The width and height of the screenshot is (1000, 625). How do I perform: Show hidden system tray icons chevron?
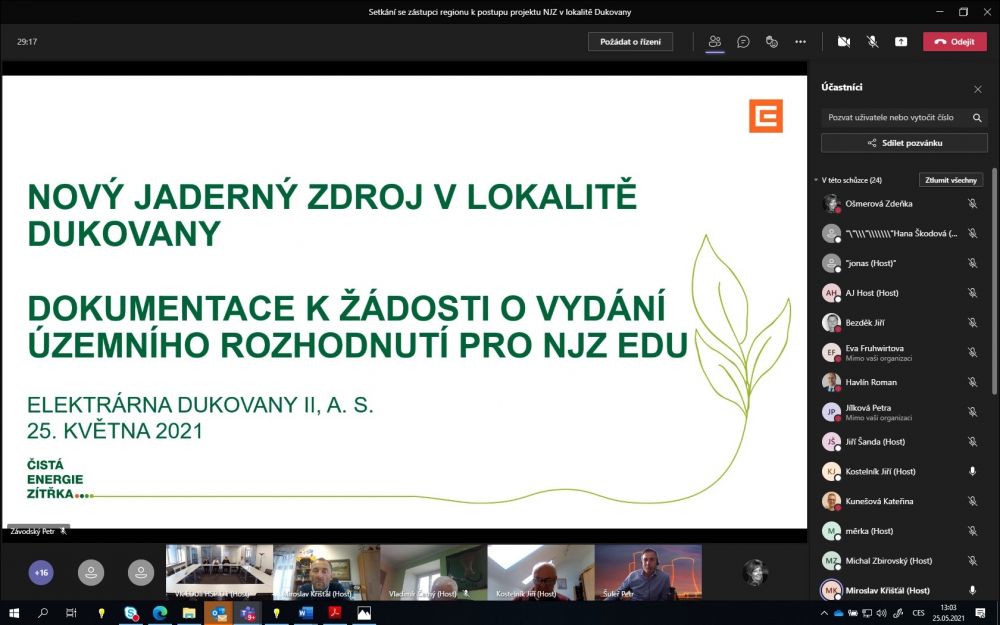[824, 613]
